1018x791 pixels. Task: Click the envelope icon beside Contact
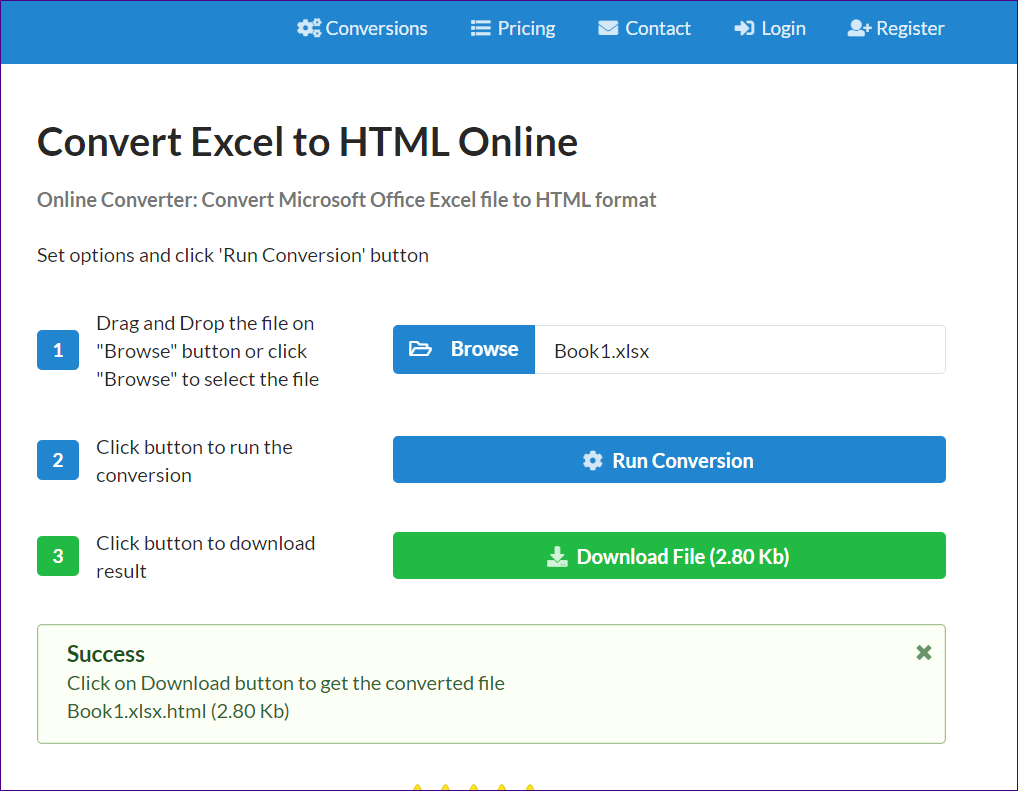click(608, 28)
